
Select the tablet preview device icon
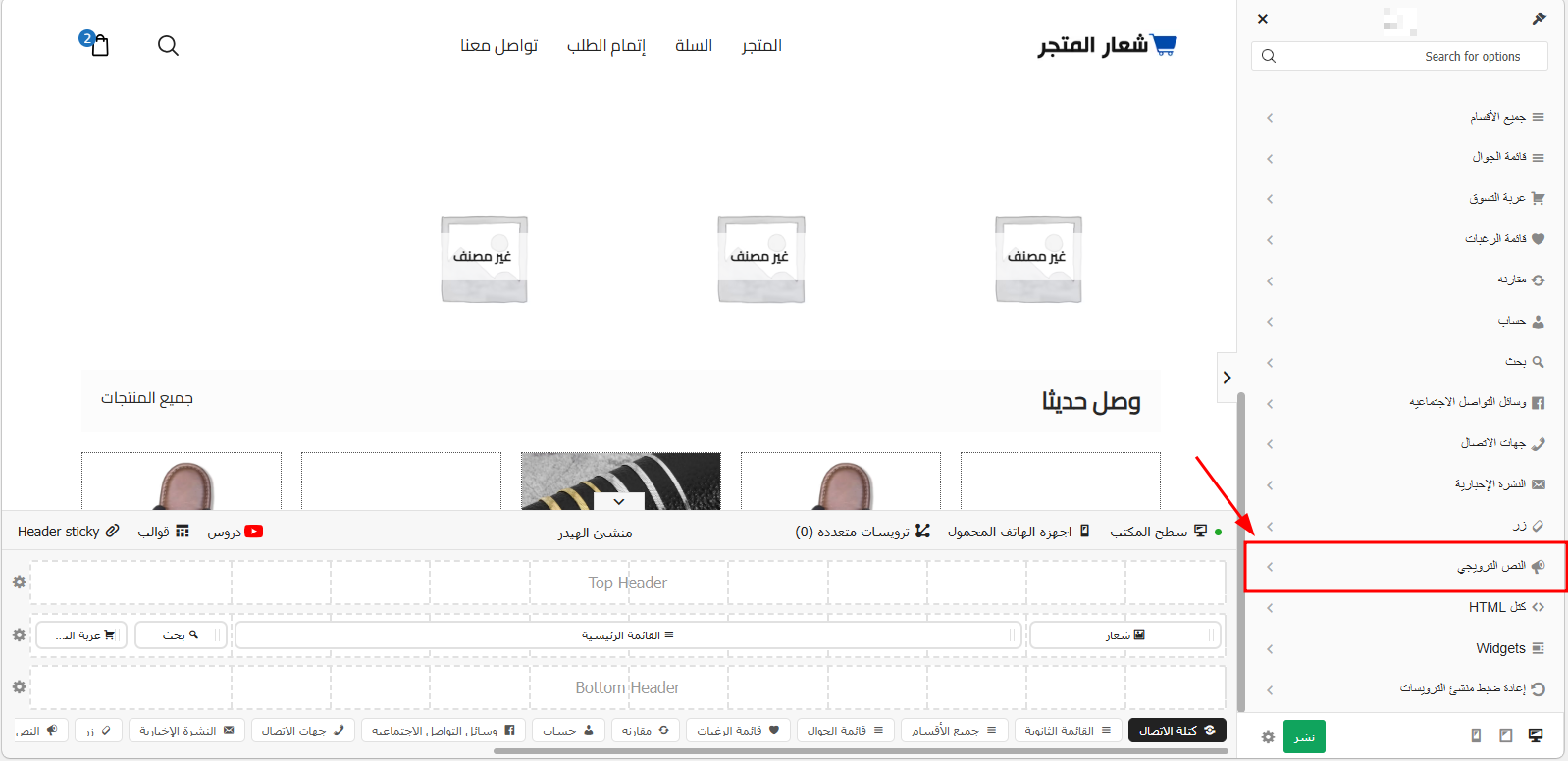point(1506,736)
